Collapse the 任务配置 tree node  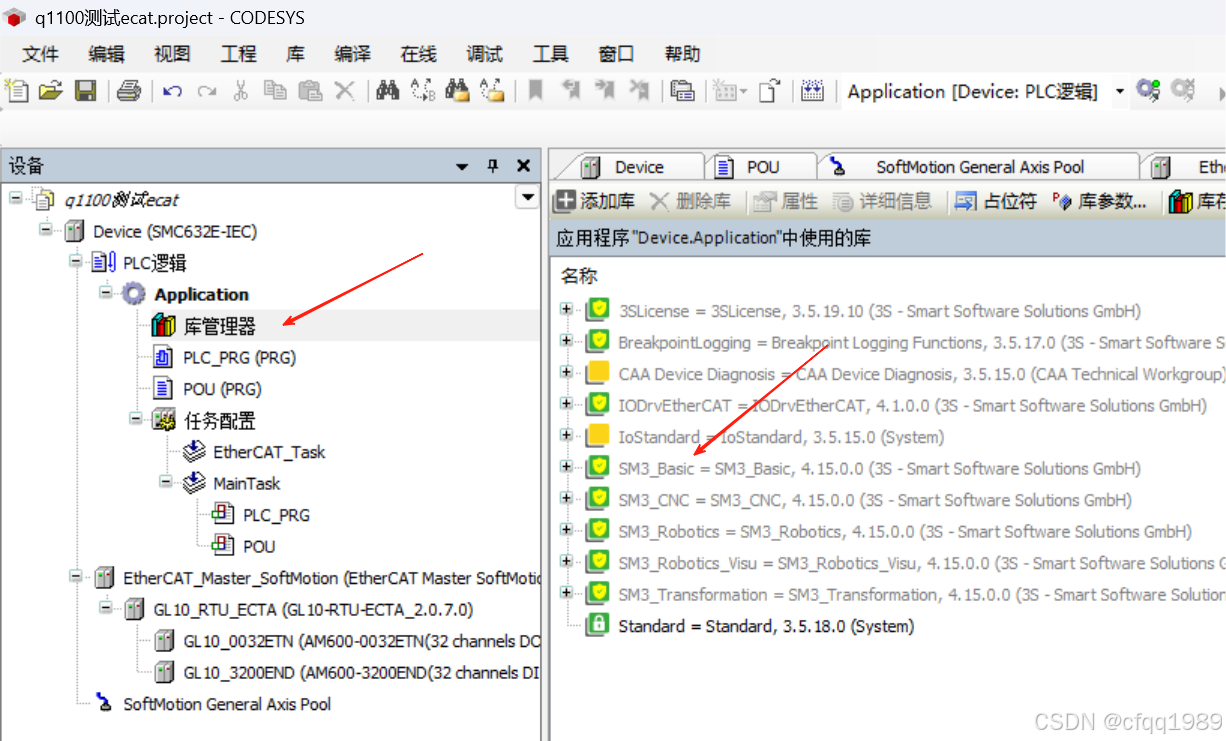tap(136, 419)
